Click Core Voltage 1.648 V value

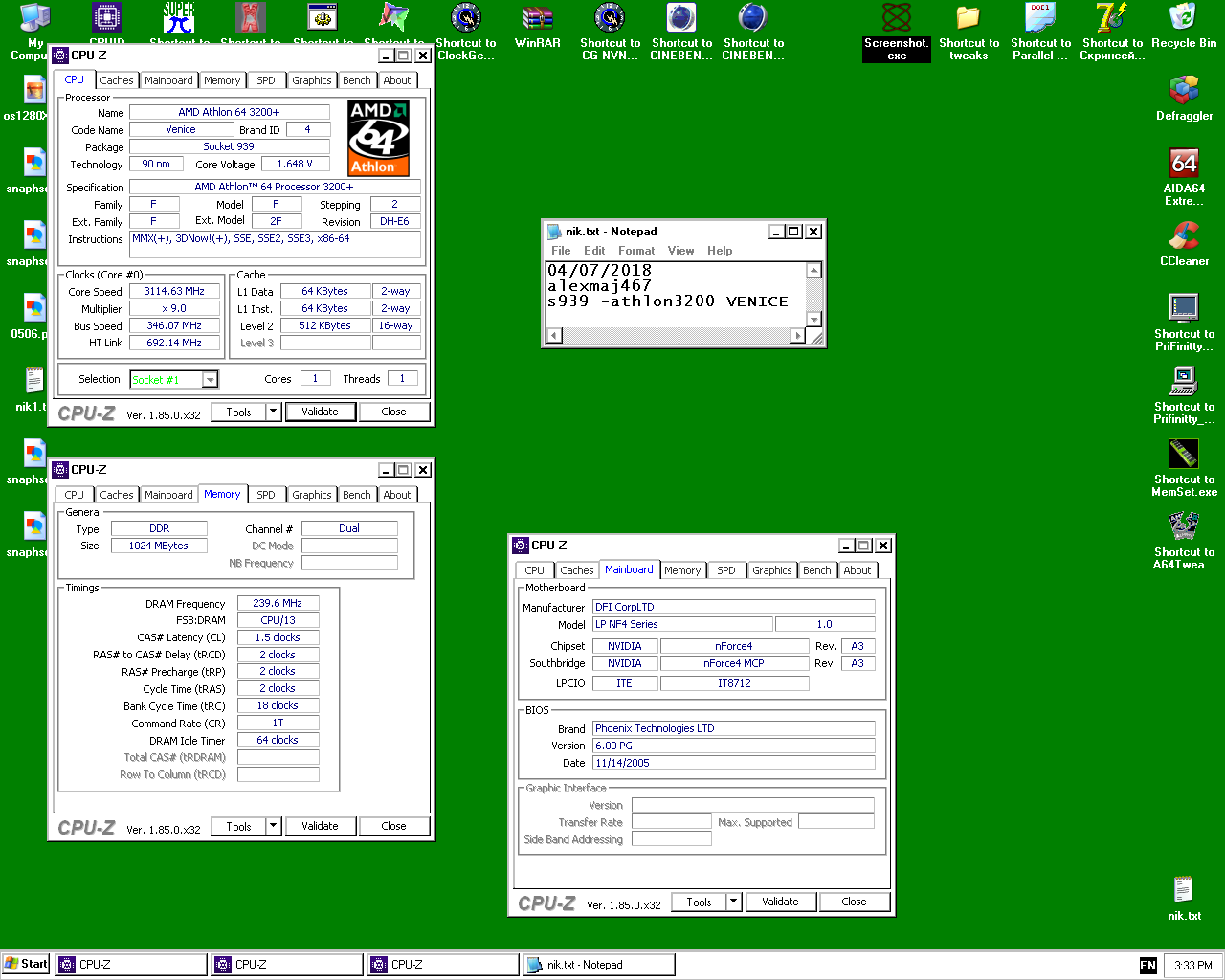tap(295, 164)
